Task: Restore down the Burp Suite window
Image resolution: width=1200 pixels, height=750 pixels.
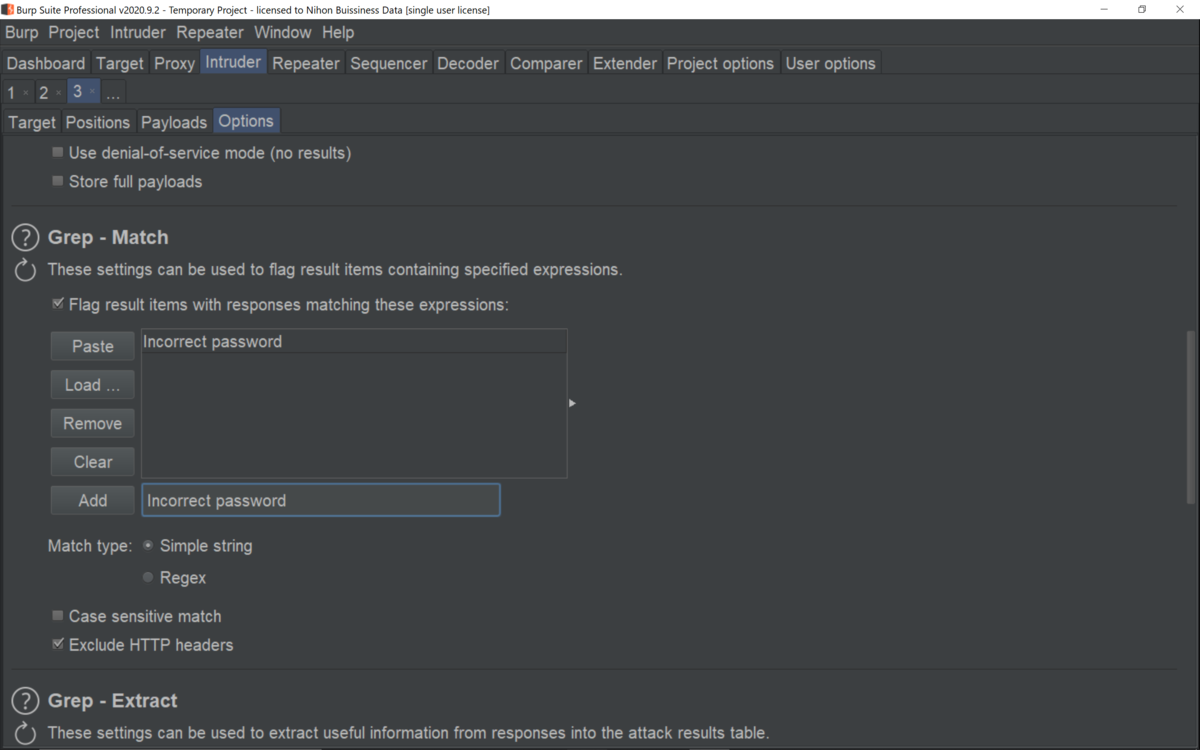Action: tap(1142, 9)
